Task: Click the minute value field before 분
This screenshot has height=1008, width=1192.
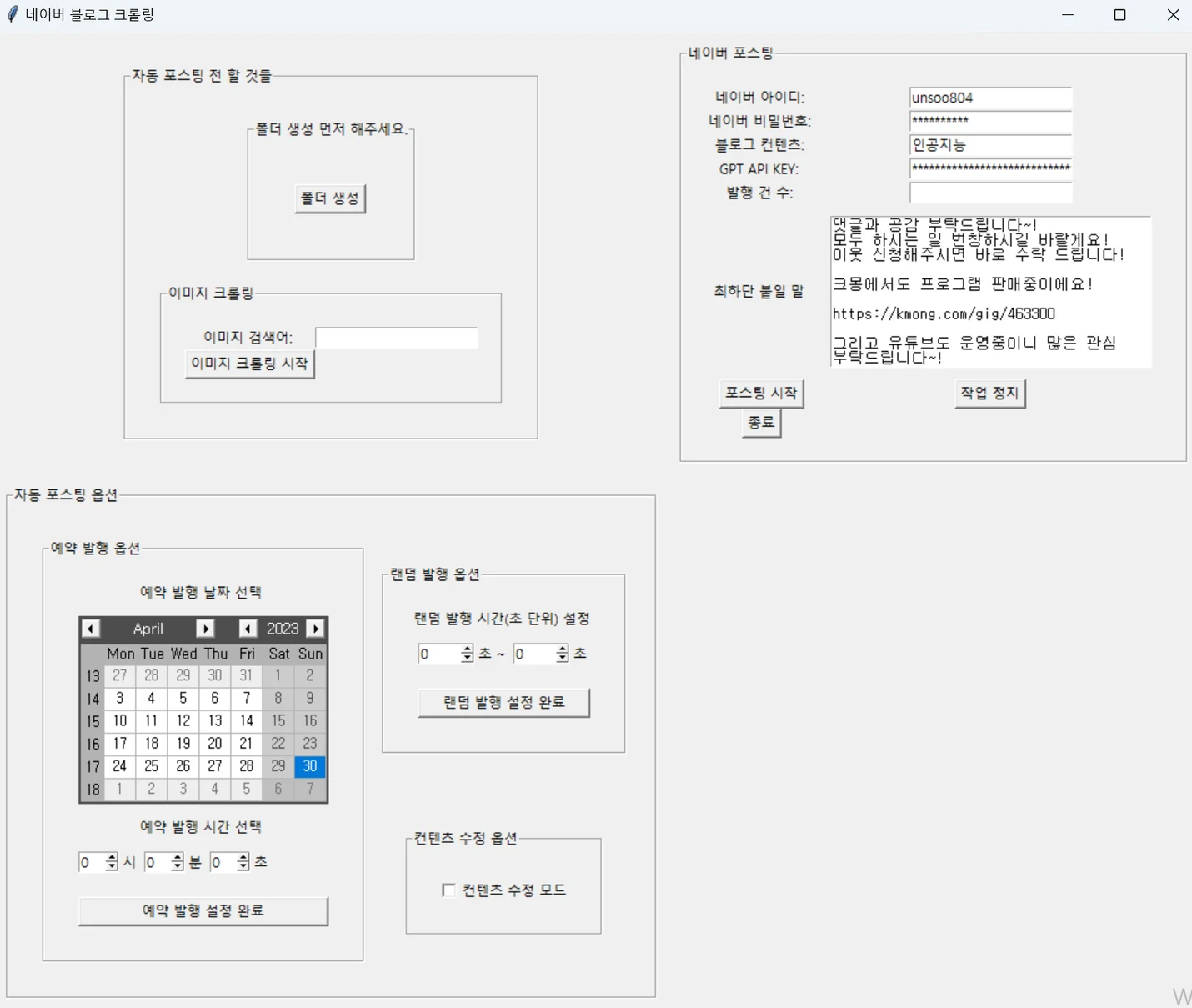Action: pyautogui.click(x=157, y=862)
